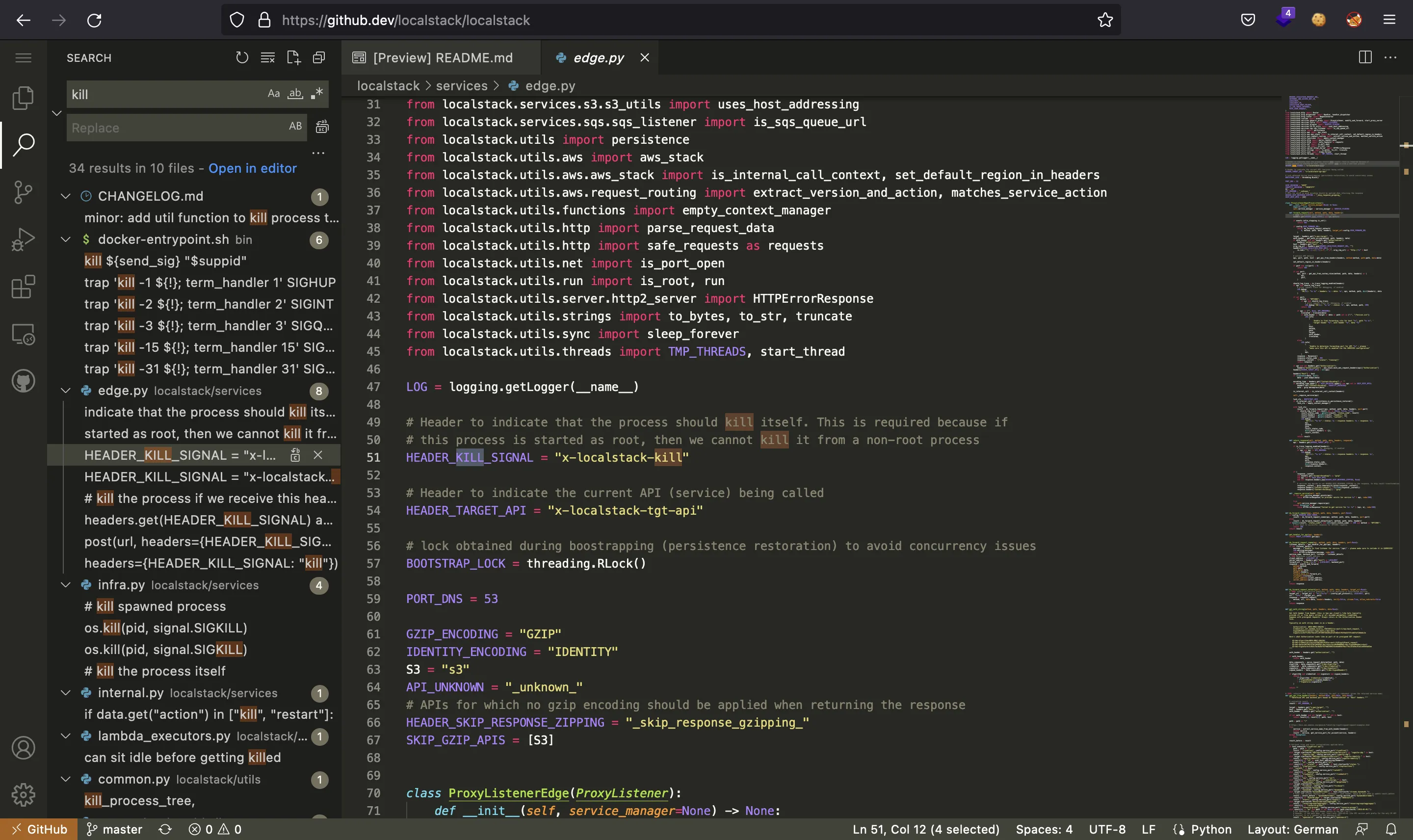Open search results in editor link
This screenshot has width=1413, height=840.
click(252, 168)
